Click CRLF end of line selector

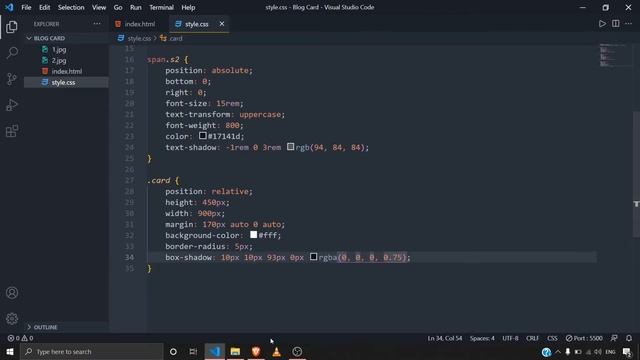[532, 338]
